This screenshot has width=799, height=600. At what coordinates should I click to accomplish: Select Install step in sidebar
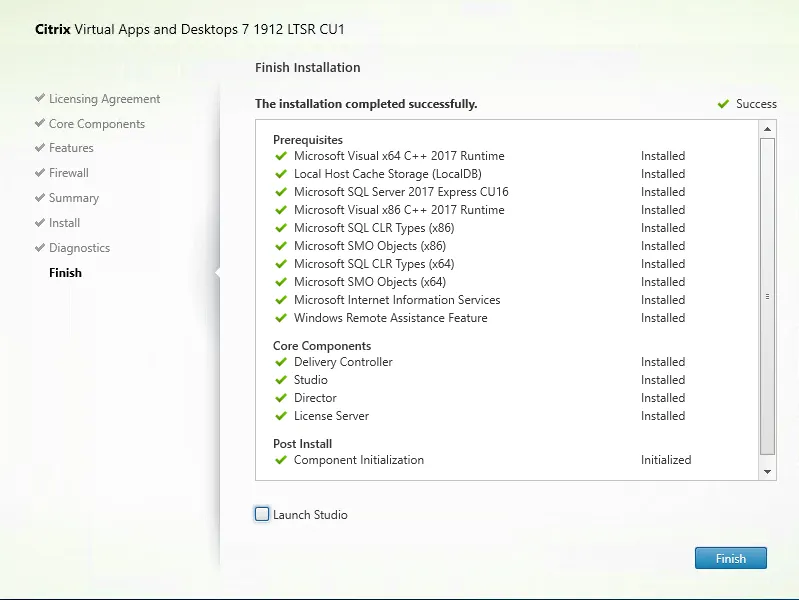tap(64, 223)
